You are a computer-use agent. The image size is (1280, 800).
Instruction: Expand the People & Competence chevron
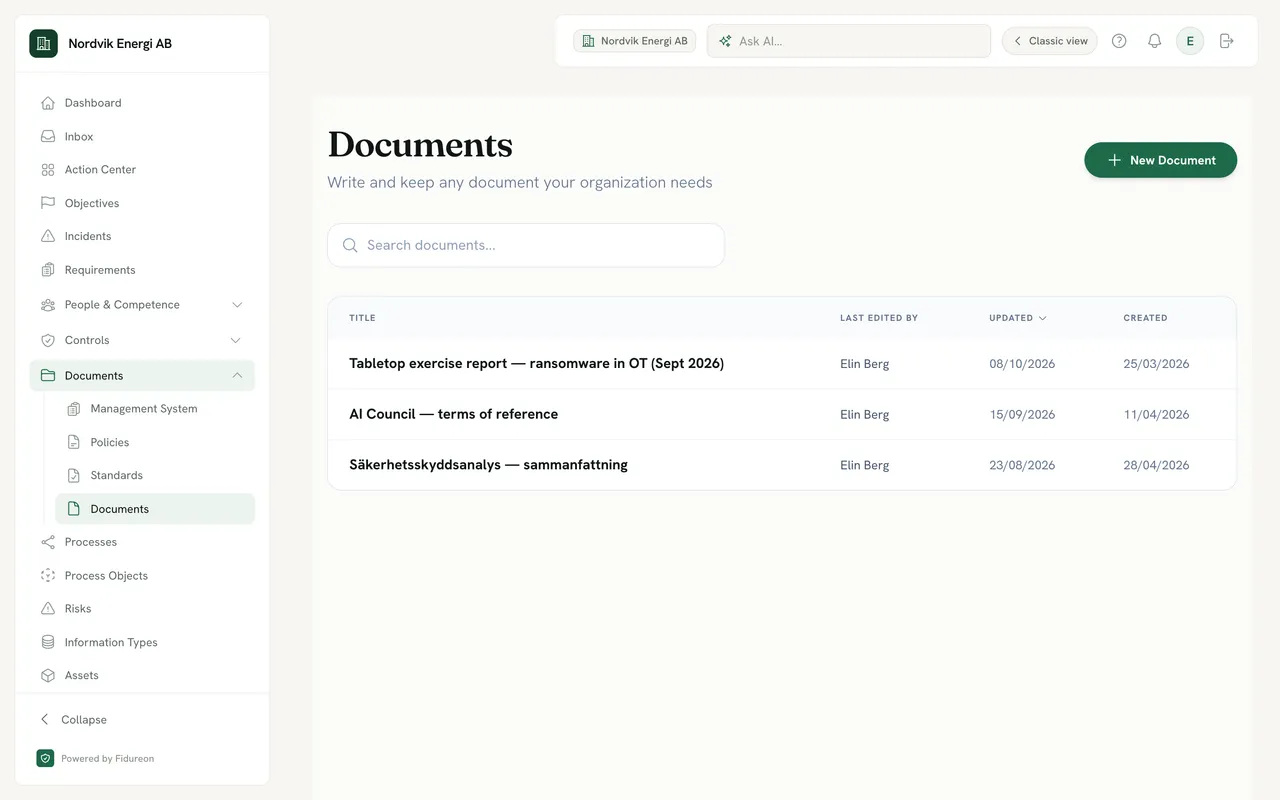237,305
